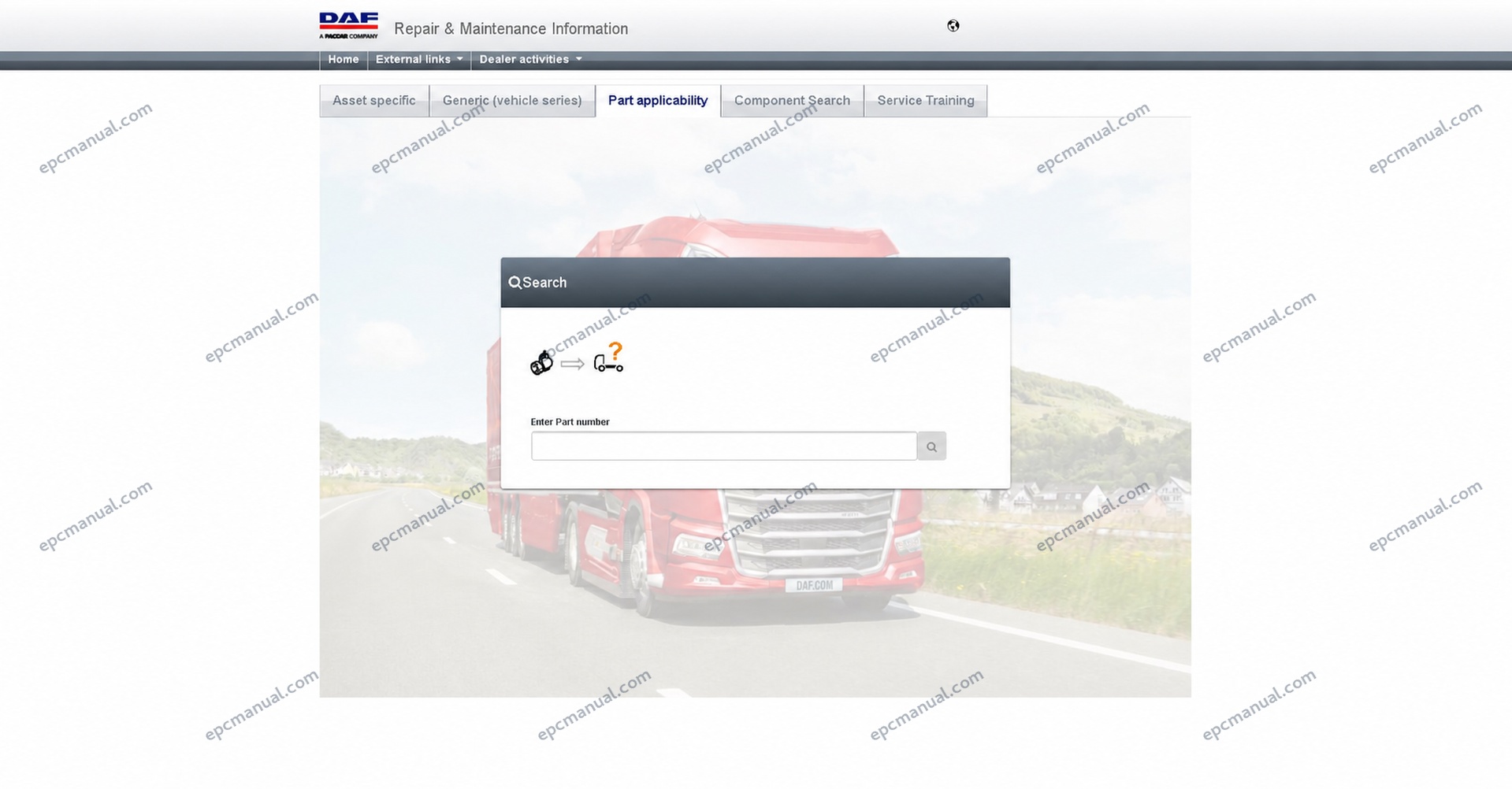Open the Service Training tab
Screen dimensions: 1512x789
926,101
